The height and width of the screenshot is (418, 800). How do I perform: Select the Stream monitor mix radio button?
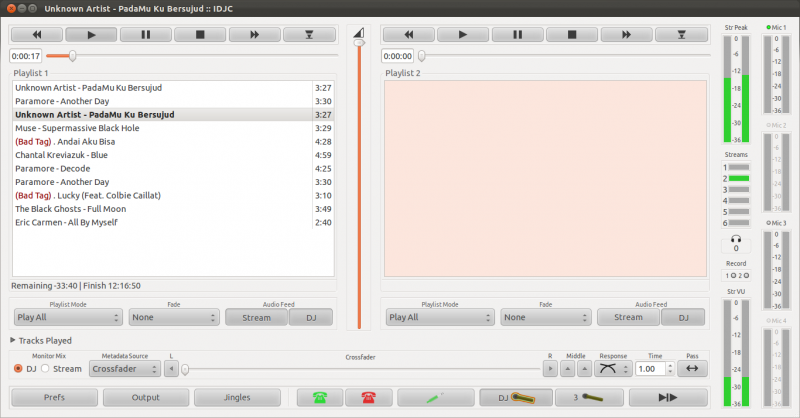(46, 369)
